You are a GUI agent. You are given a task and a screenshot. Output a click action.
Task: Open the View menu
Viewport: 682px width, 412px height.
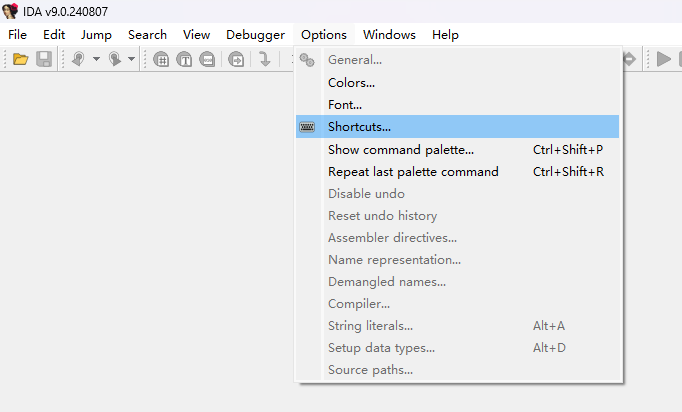coord(197,35)
